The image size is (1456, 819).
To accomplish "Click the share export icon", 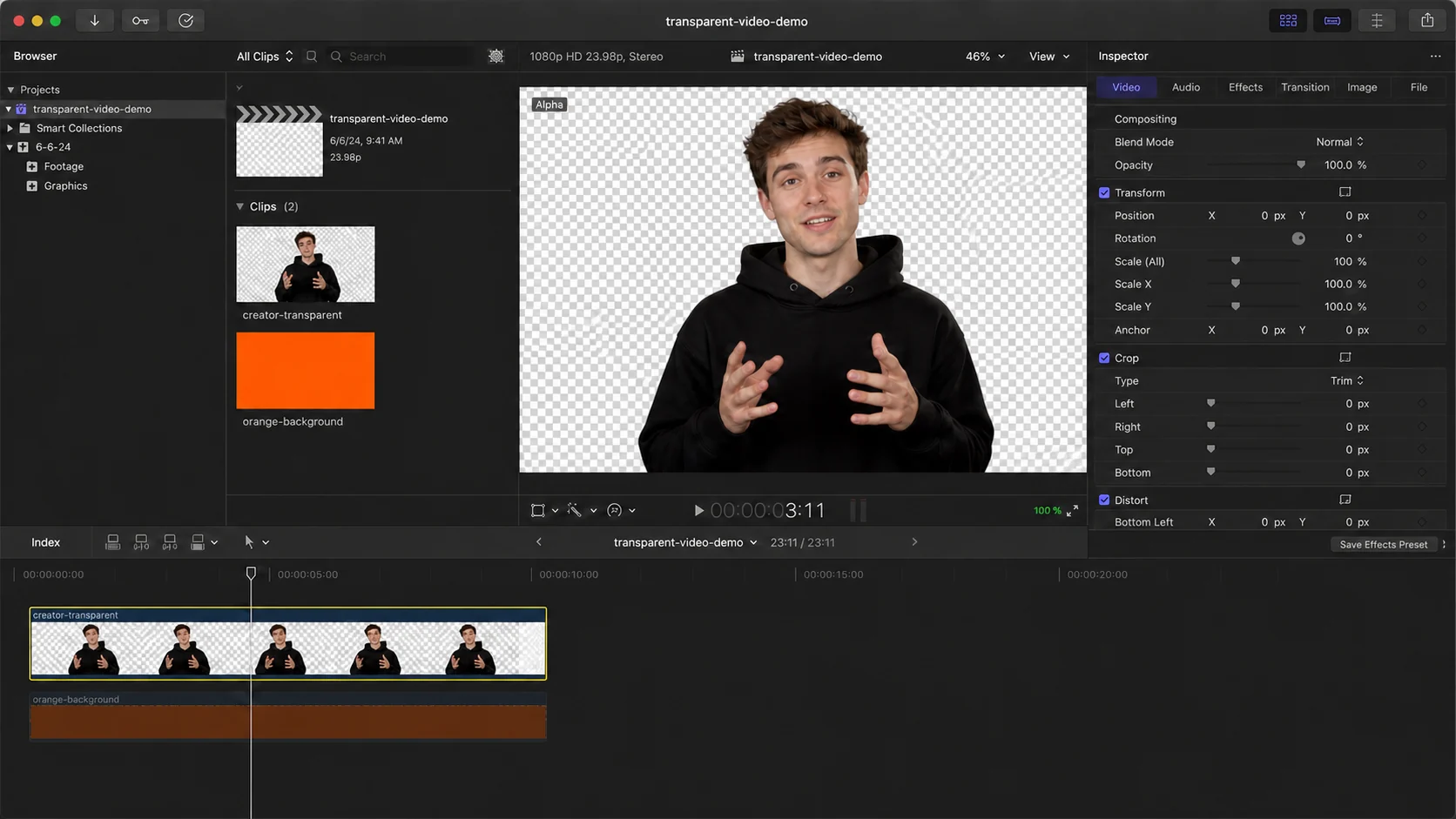I will pos(1426,20).
